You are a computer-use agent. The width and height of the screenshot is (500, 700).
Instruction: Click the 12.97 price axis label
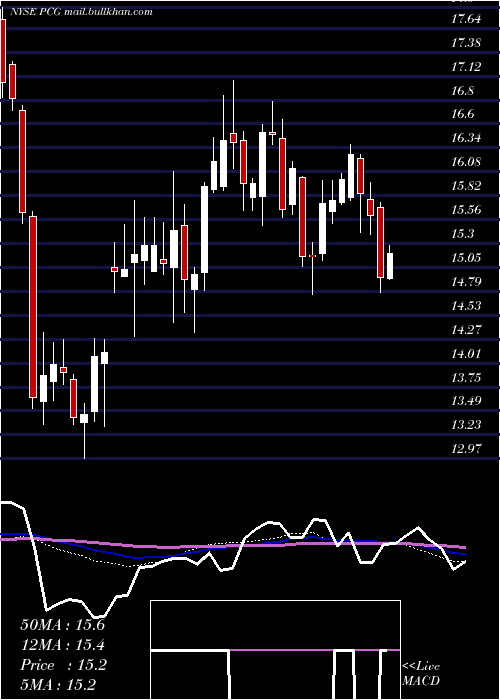point(466,449)
